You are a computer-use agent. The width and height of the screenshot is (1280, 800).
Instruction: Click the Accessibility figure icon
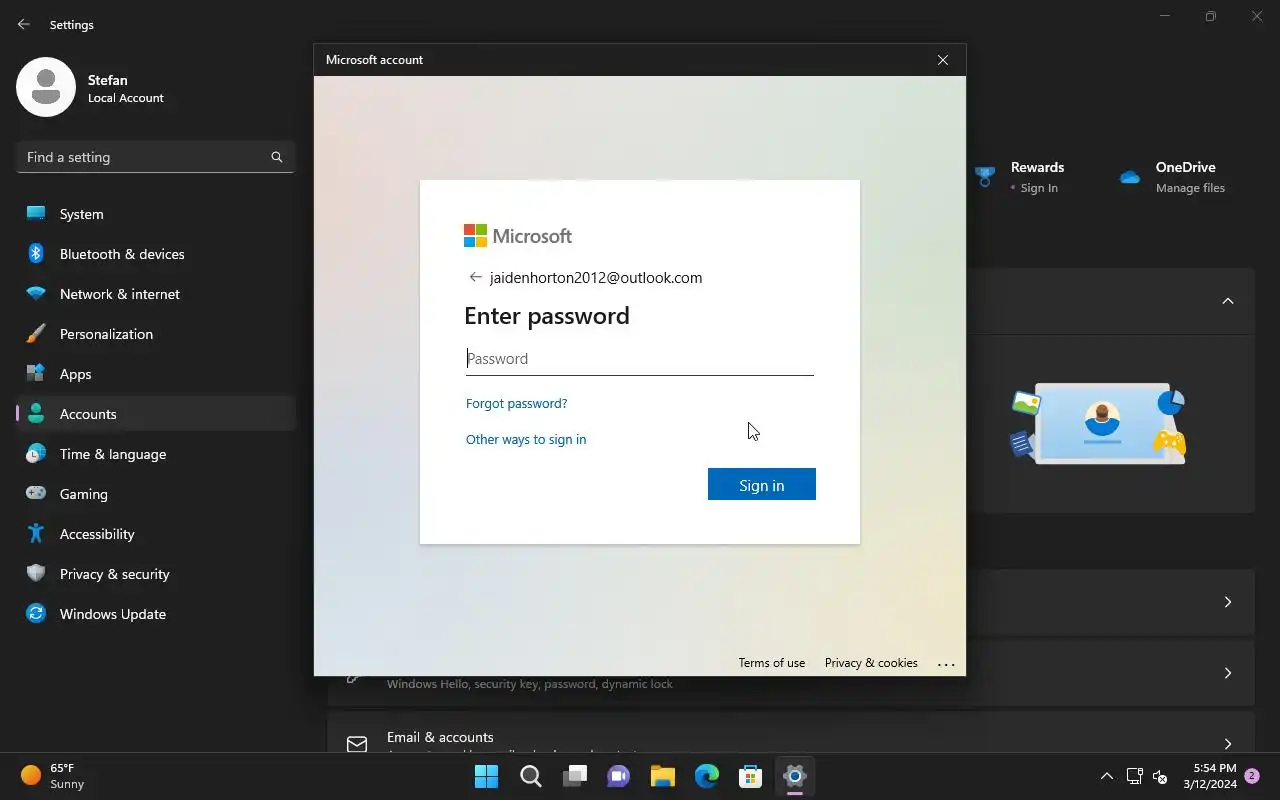coord(36,534)
